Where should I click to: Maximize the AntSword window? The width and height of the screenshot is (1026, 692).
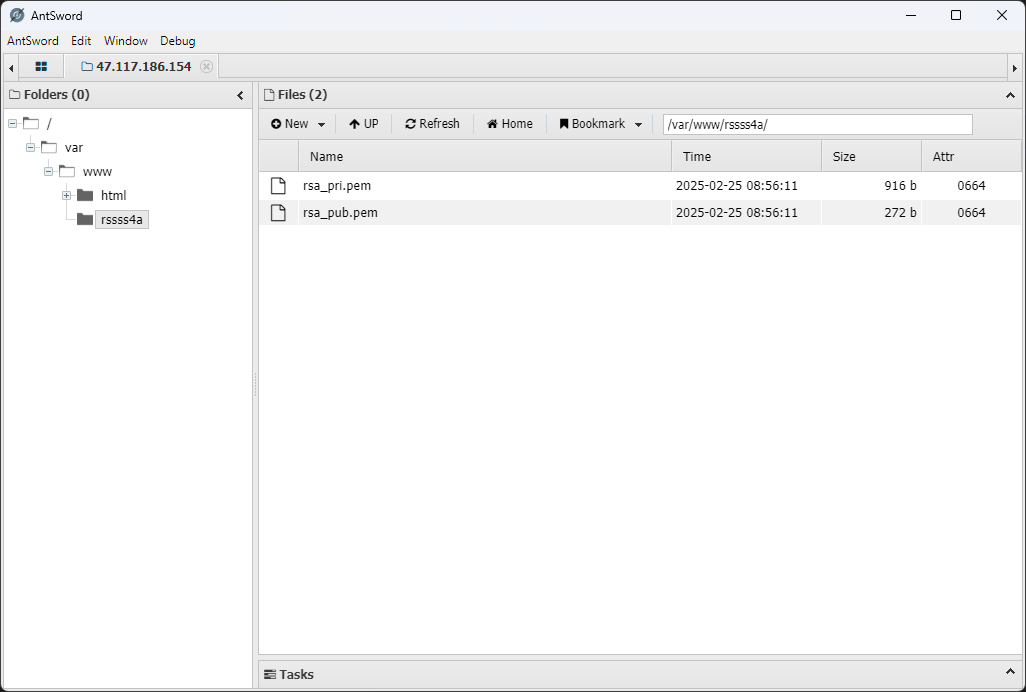point(956,15)
